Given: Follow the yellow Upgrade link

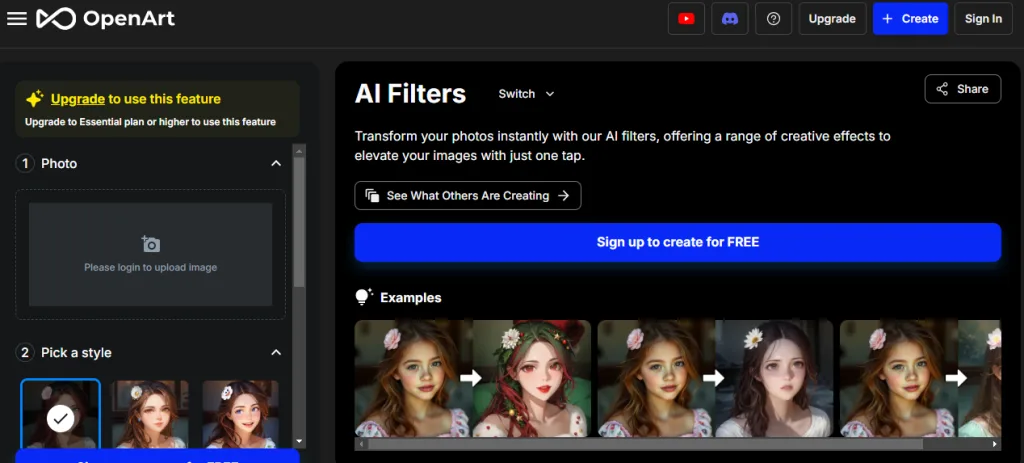Looking at the screenshot, I should (x=78, y=99).
